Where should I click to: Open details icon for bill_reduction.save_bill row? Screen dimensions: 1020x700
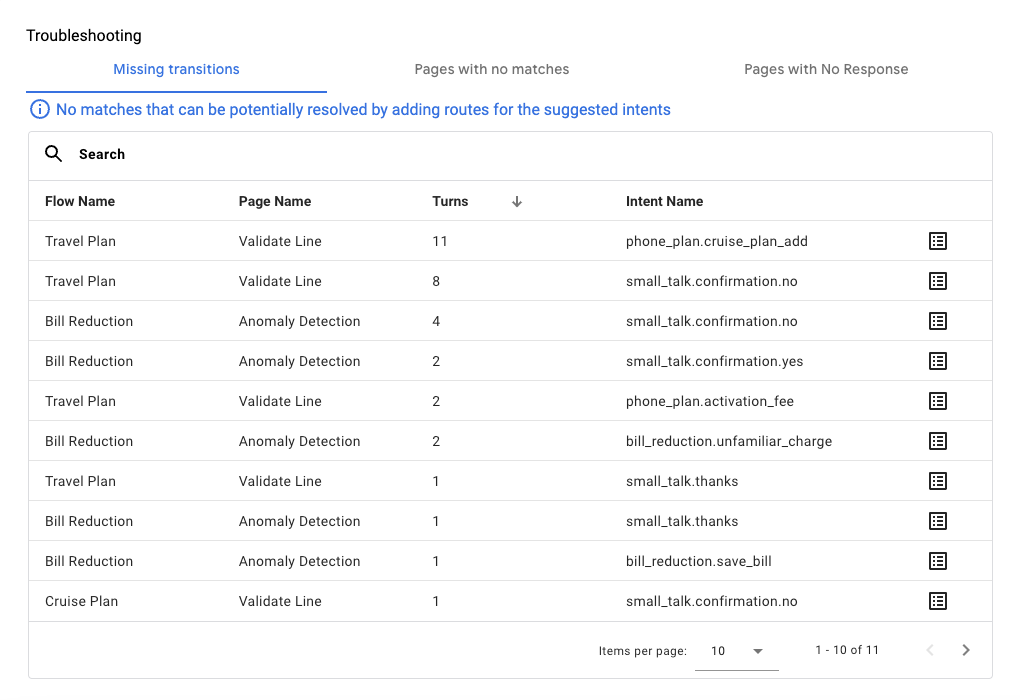(937, 561)
